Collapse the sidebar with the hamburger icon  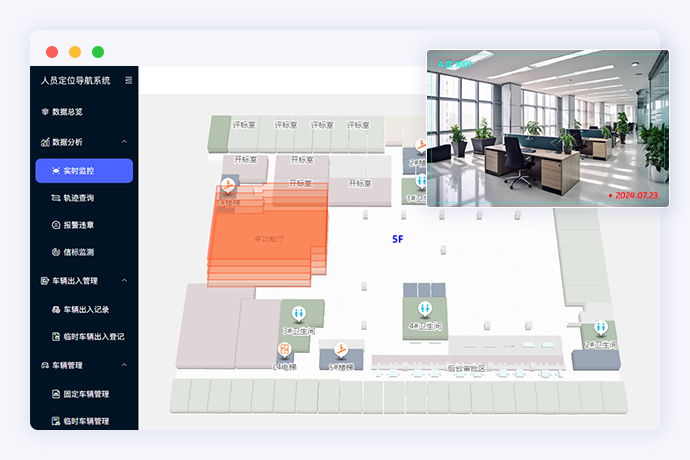point(128,80)
